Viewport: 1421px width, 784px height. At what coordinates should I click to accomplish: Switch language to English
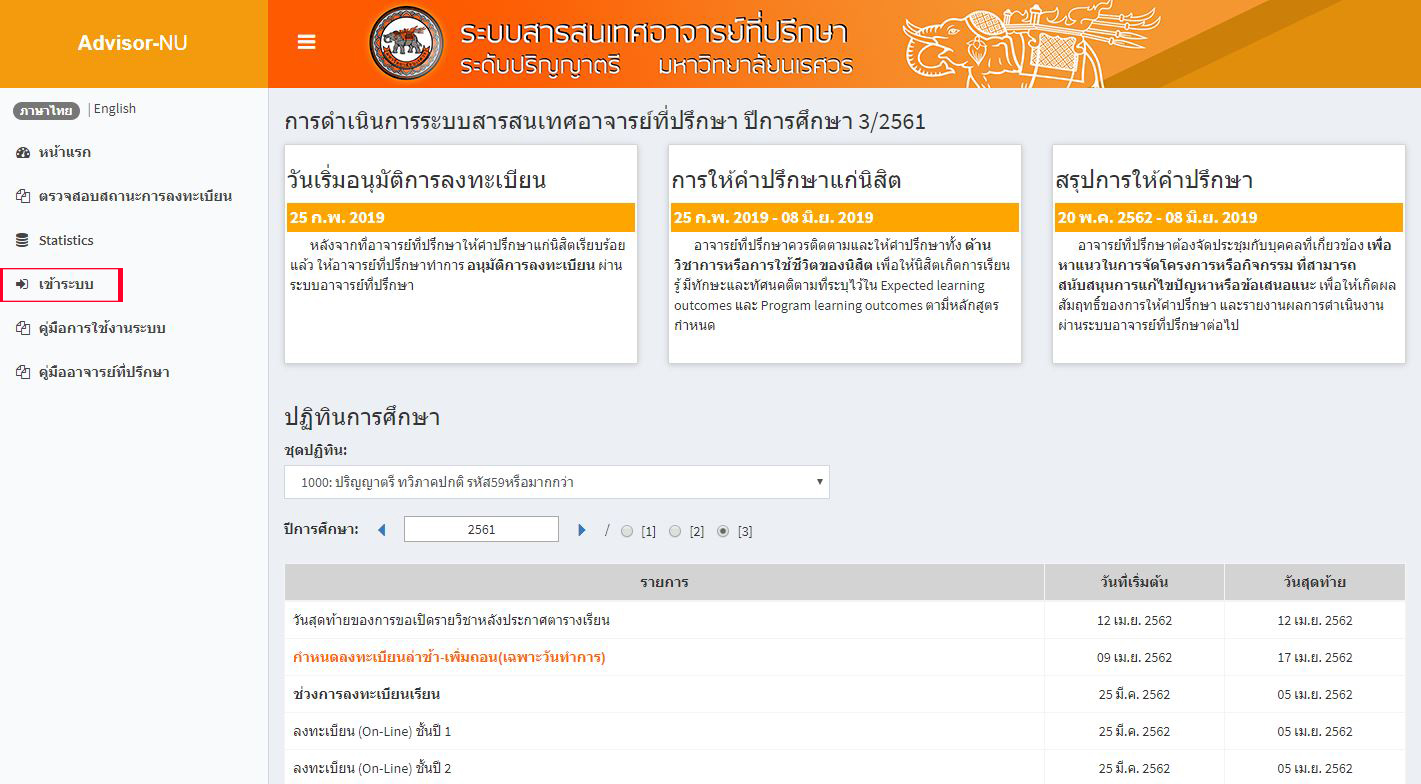115,109
